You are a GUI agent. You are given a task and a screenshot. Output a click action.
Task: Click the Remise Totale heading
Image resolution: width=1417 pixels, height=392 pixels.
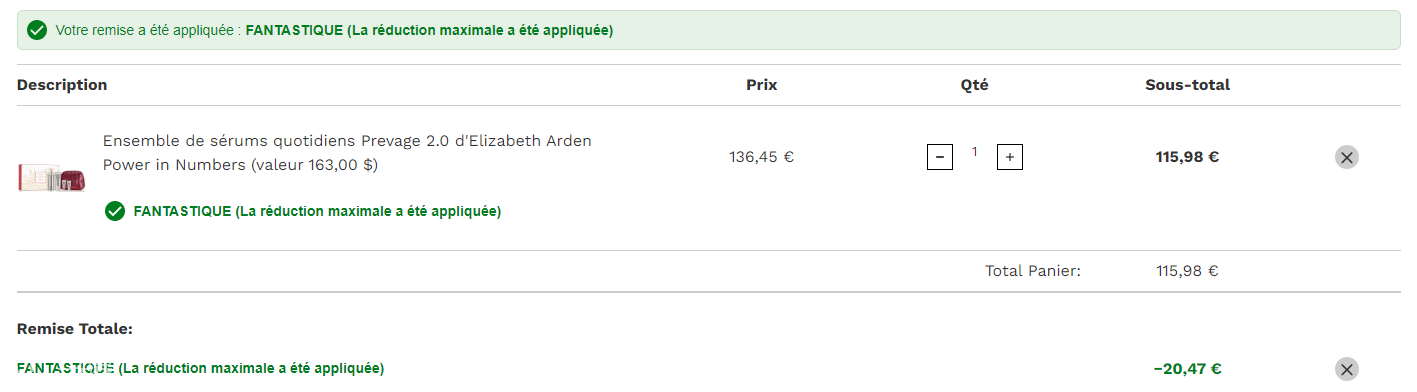click(x=75, y=329)
